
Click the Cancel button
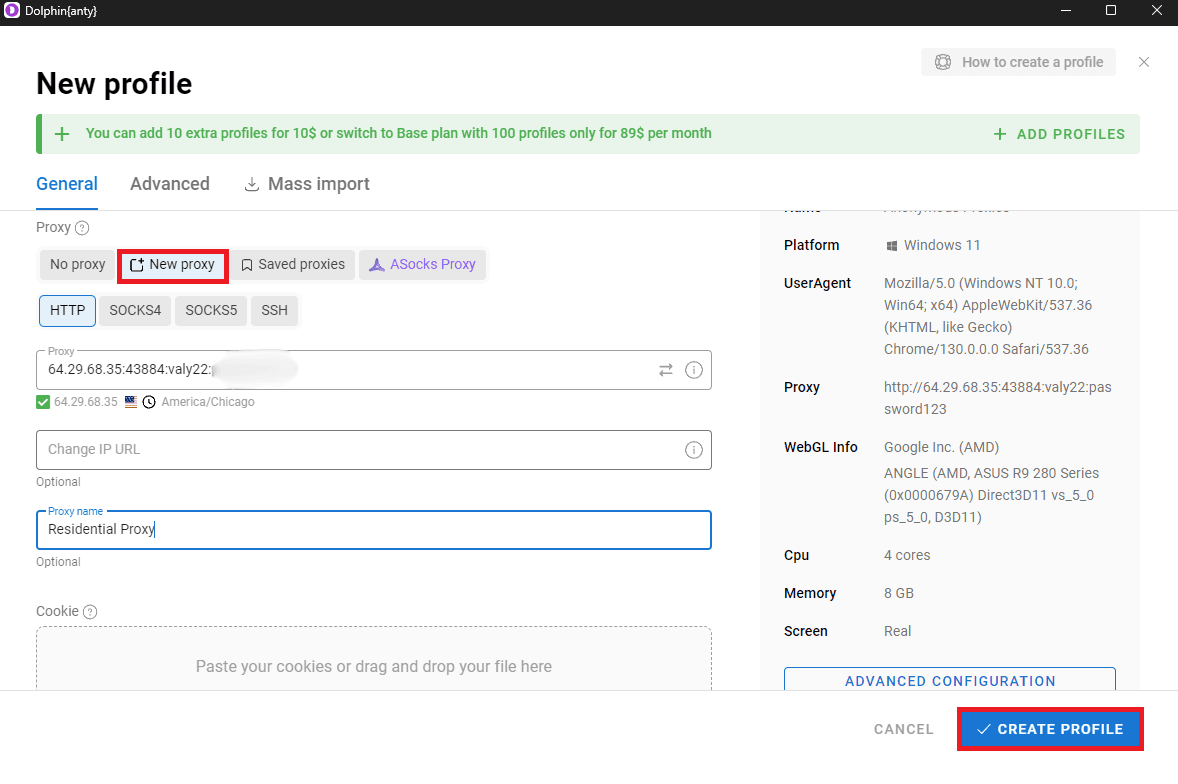coord(903,729)
